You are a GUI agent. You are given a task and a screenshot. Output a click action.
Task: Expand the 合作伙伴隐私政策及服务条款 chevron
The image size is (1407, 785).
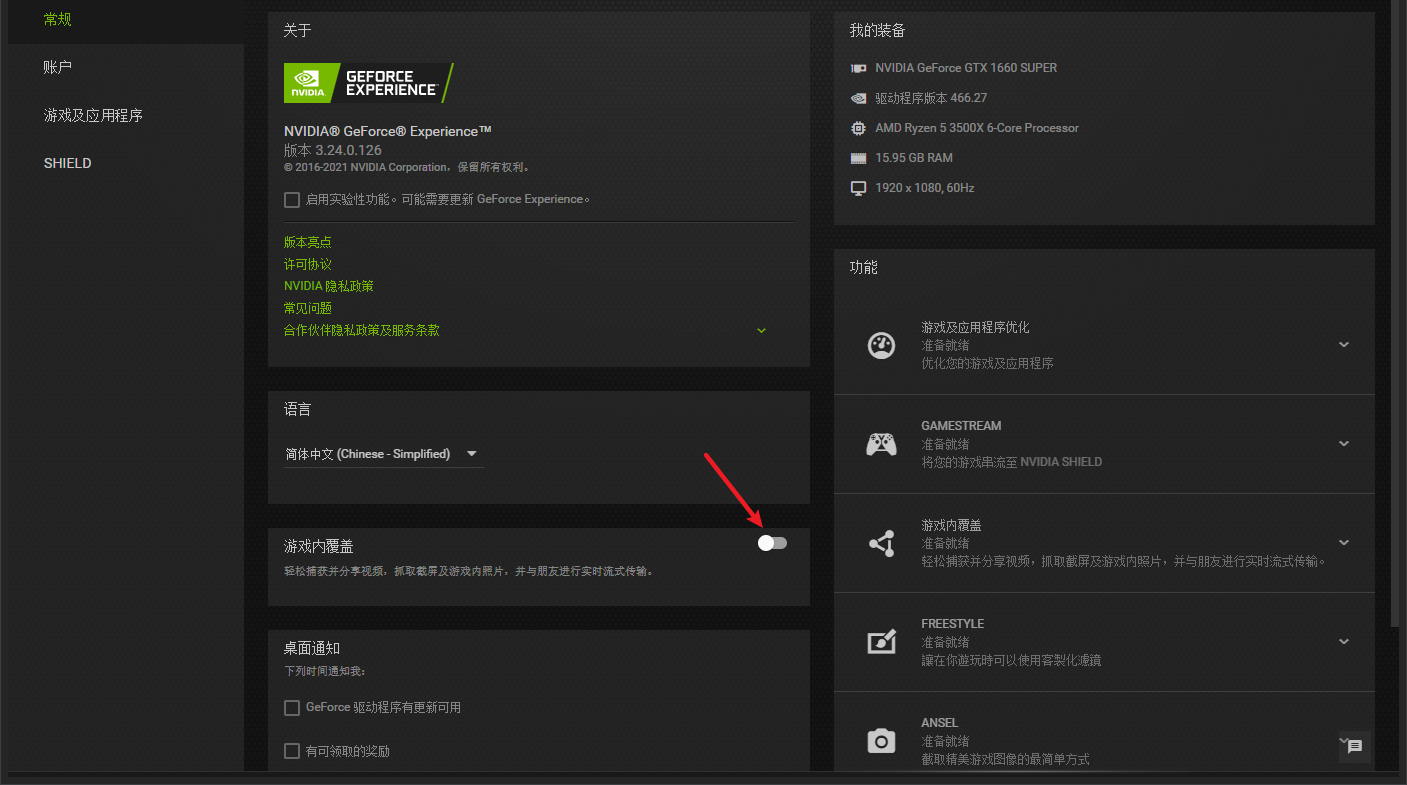(761, 331)
